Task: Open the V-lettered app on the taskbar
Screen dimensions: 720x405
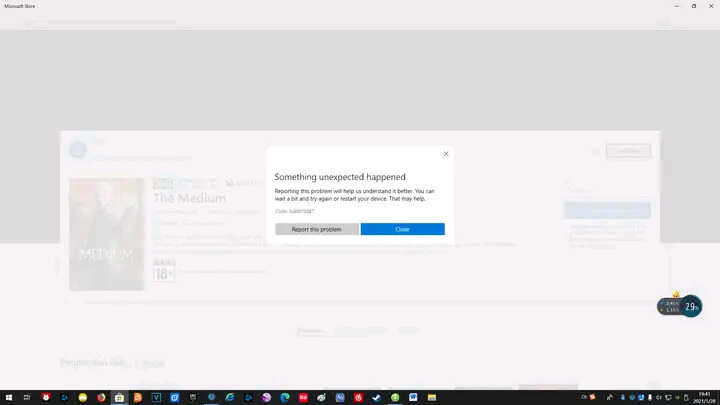Action: tap(156, 397)
